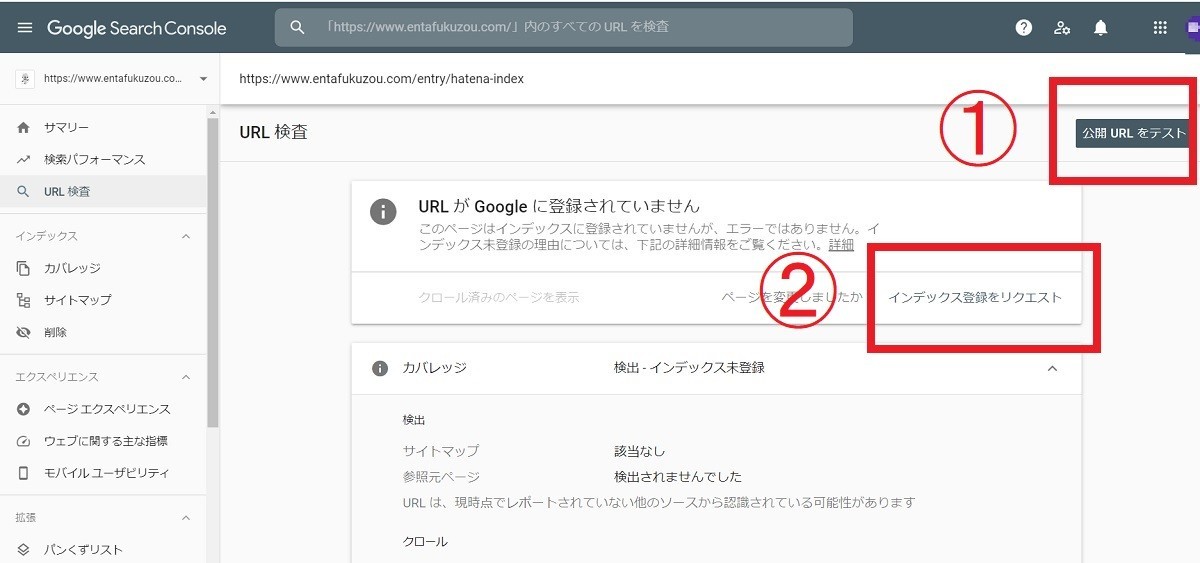Focus the URL inspection search field
The height and width of the screenshot is (563, 1200).
point(564,28)
